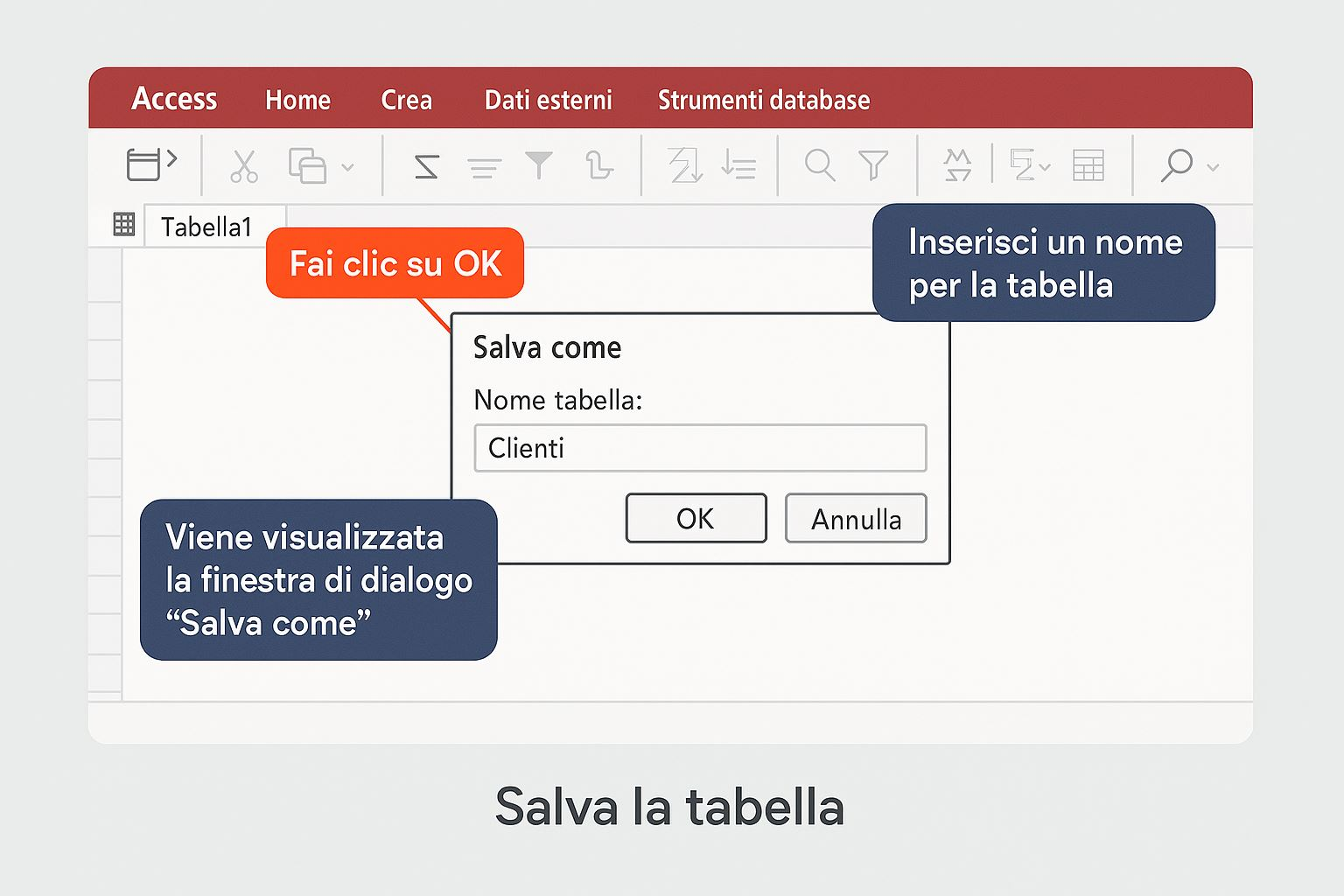
Task: Switch to the Crea tab
Action: [x=406, y=100]
